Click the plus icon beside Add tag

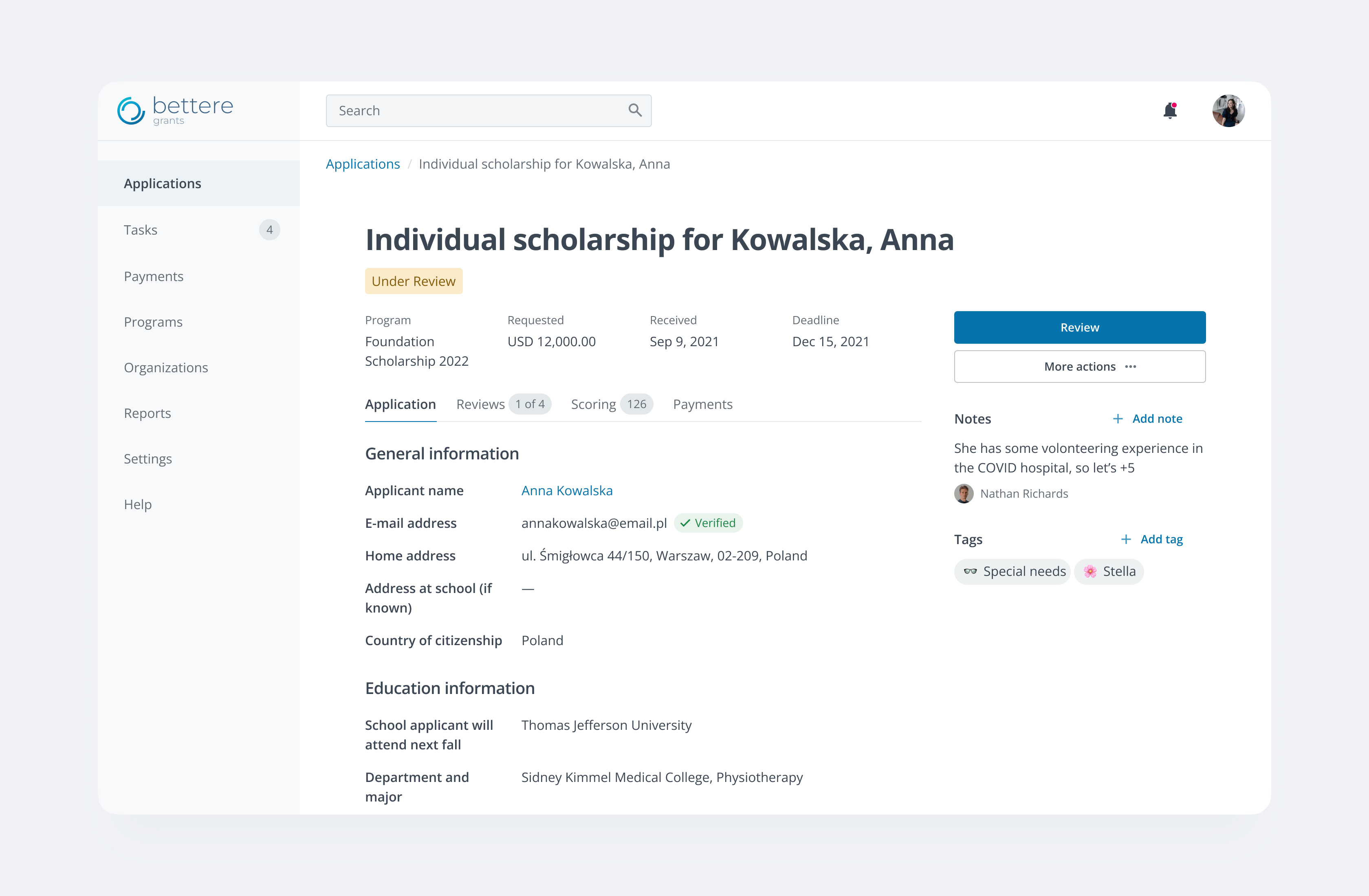click(x=1126, y=539)
